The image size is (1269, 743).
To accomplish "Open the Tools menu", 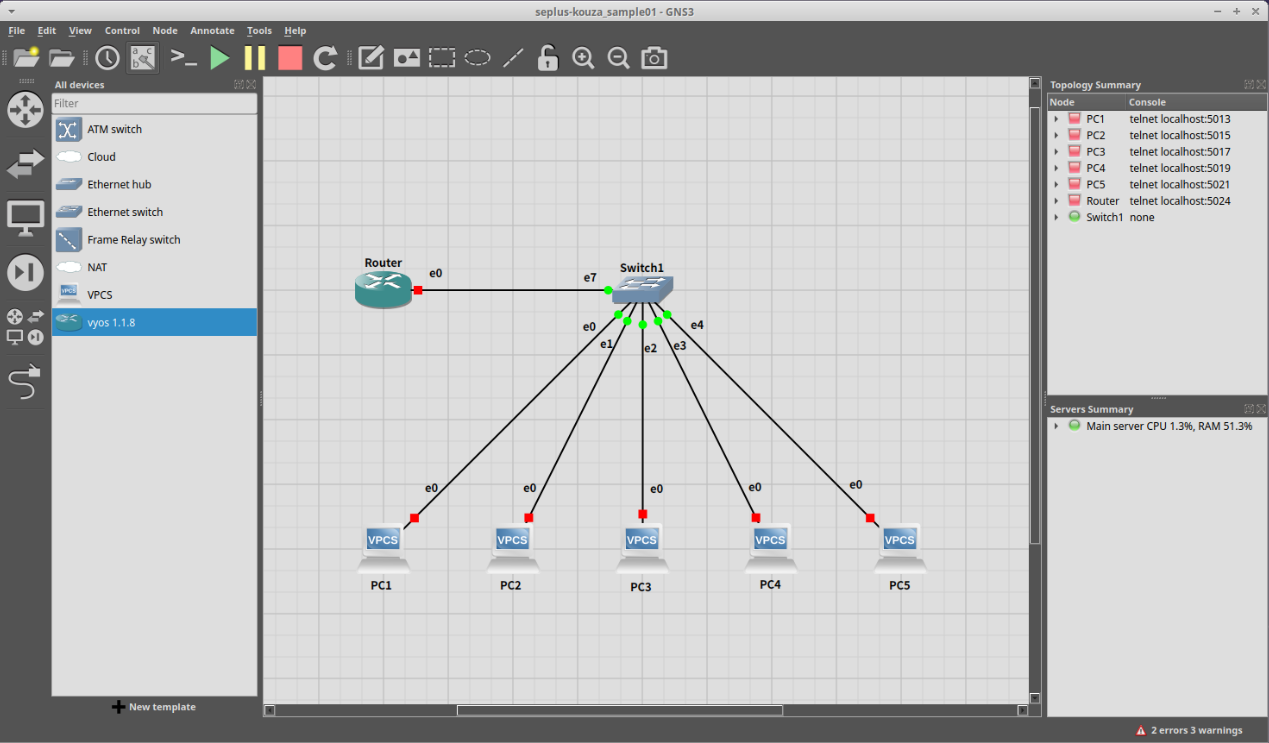I will (x=259, y=31).
